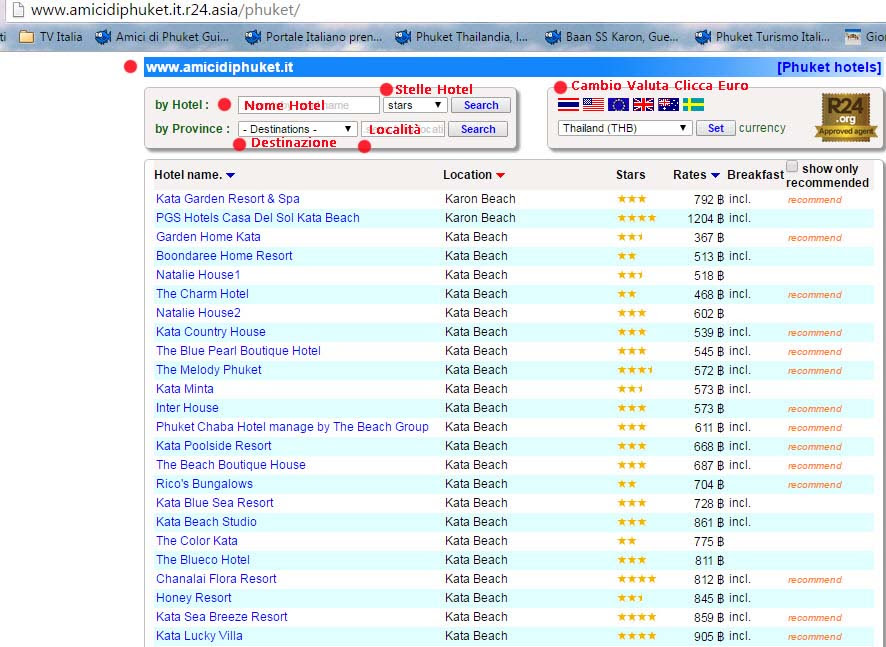Sort by Rates arrow
The width and height of the screenshot is (886, 647).
coord(715,175)
